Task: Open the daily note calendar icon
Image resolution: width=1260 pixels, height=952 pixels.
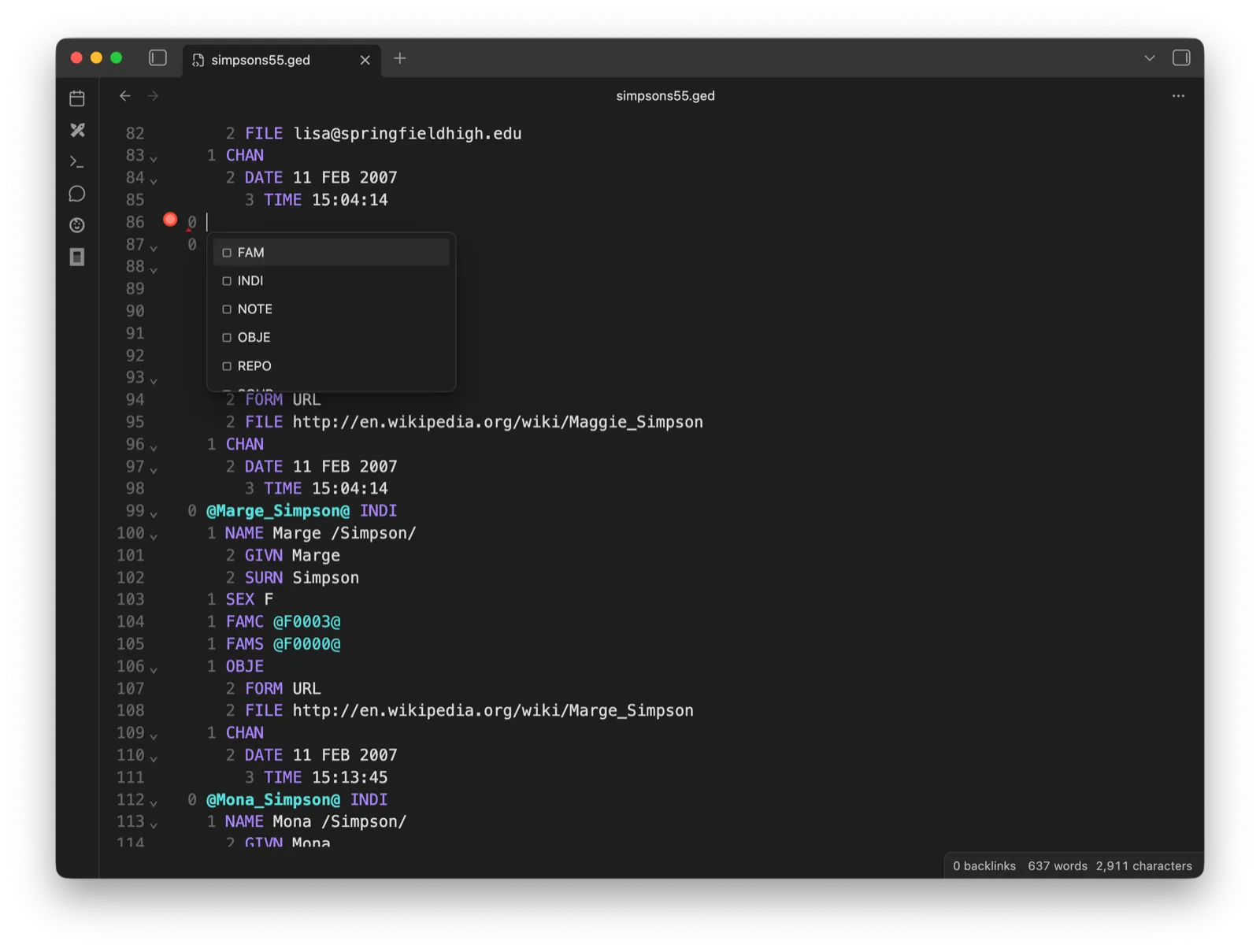Action: point(77,98)
